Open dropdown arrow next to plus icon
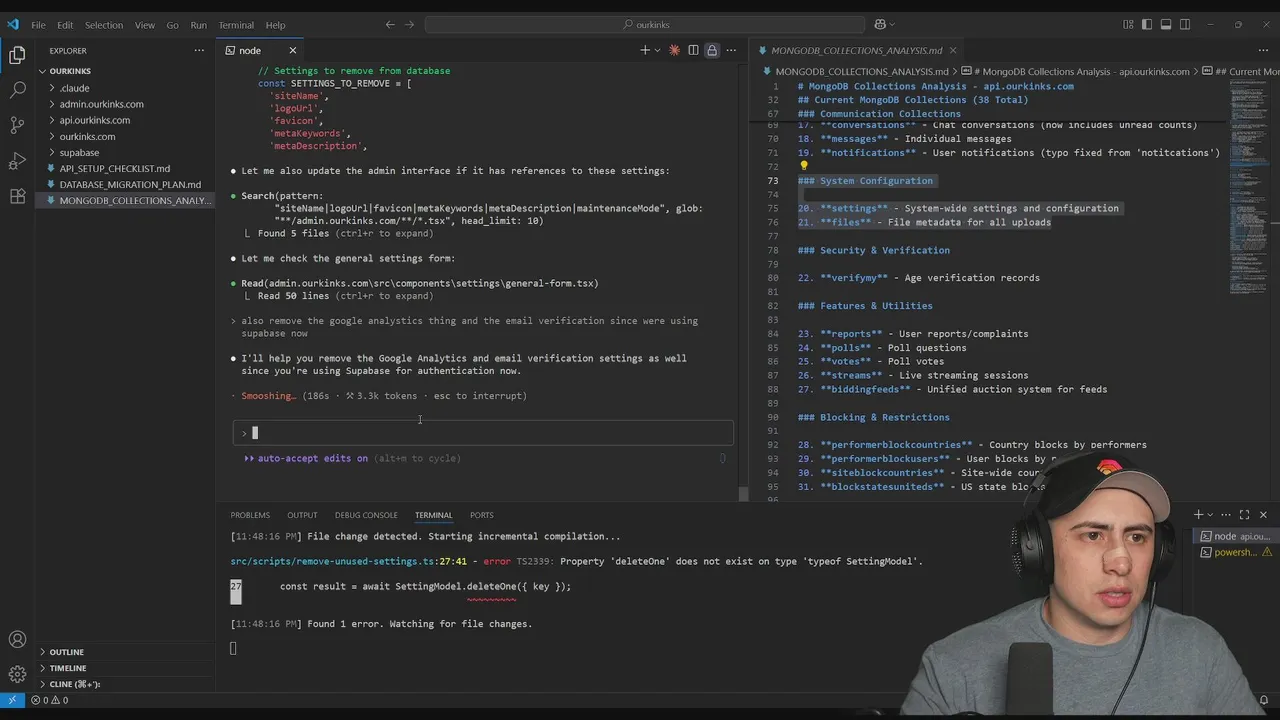 [657, 50]
